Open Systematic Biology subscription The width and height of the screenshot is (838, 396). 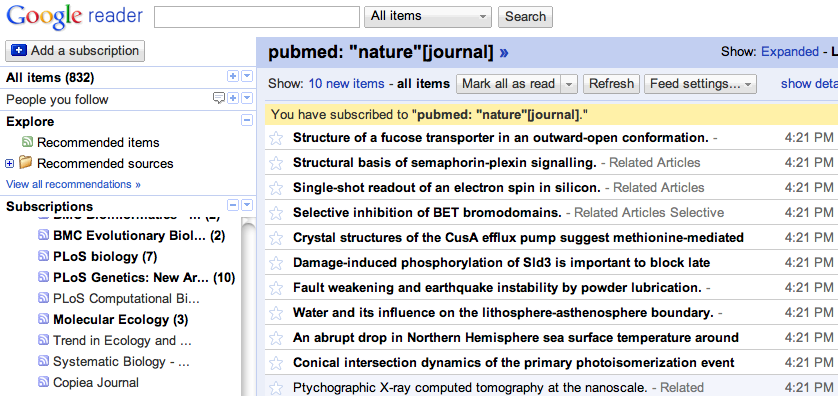coord(121,362)
